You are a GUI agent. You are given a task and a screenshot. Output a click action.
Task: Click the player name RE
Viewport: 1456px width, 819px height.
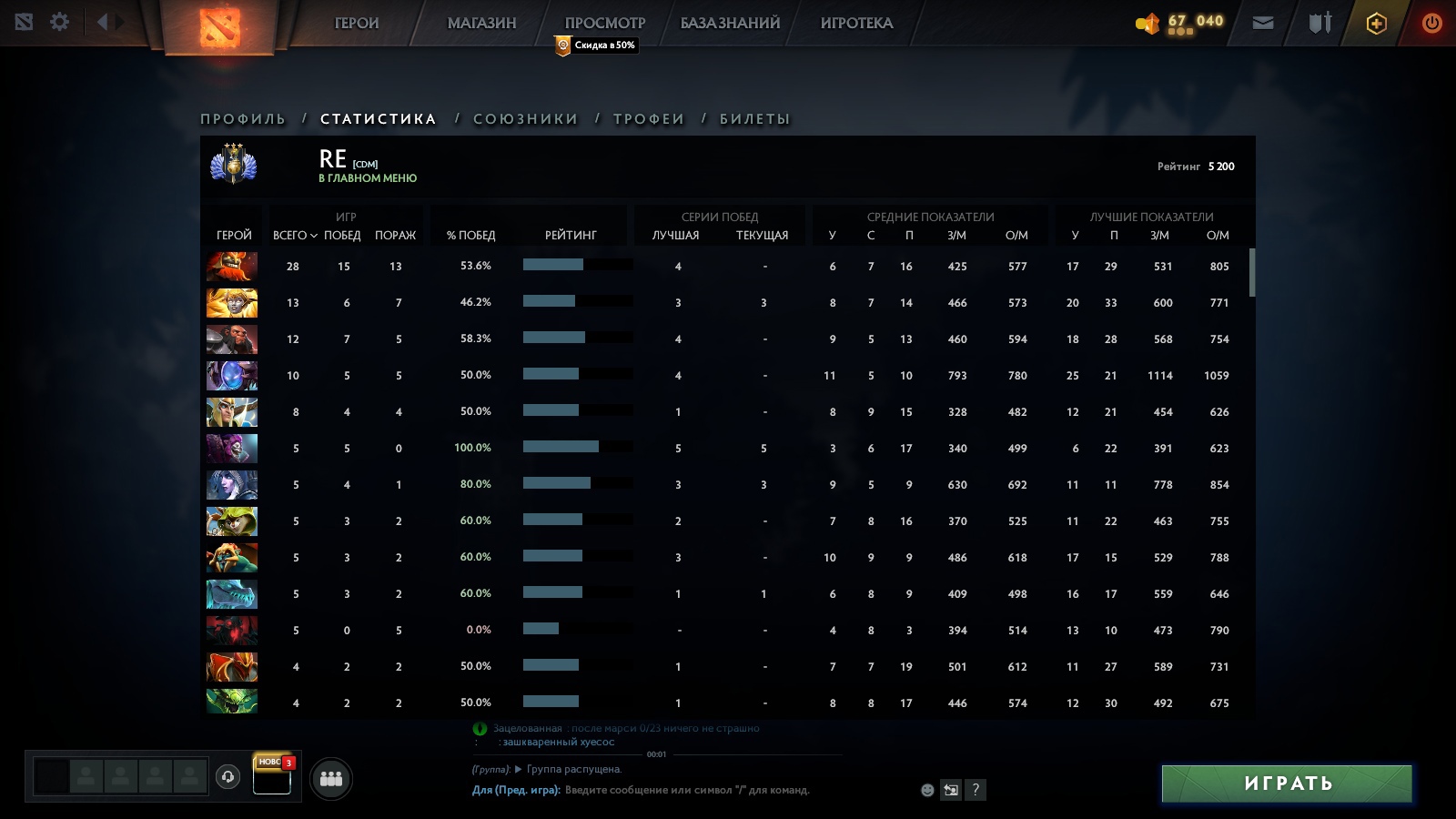332,159
